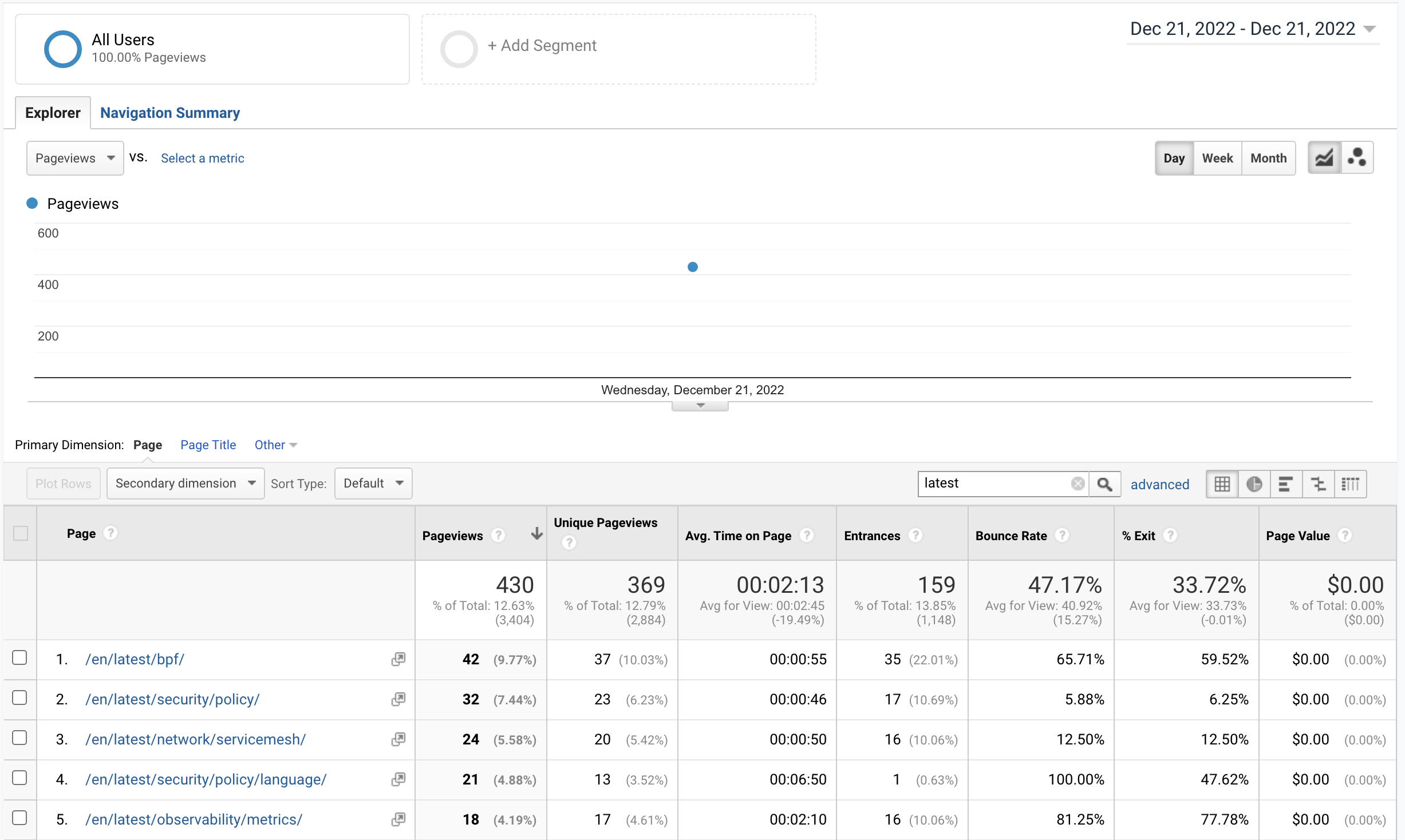Screen dimensions: 1405x840
Task: Check the row checkbox for /en/latest/security/policy/
Action: coord(20,698)
